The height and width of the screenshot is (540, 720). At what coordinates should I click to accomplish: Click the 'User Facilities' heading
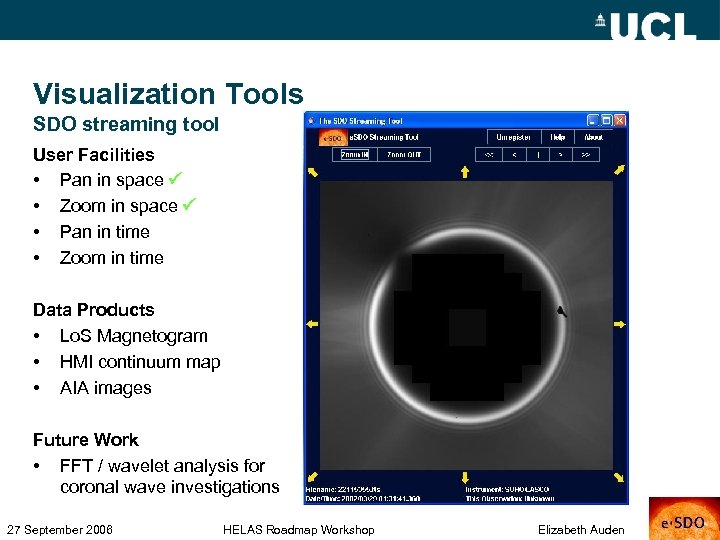pos(94,155)
